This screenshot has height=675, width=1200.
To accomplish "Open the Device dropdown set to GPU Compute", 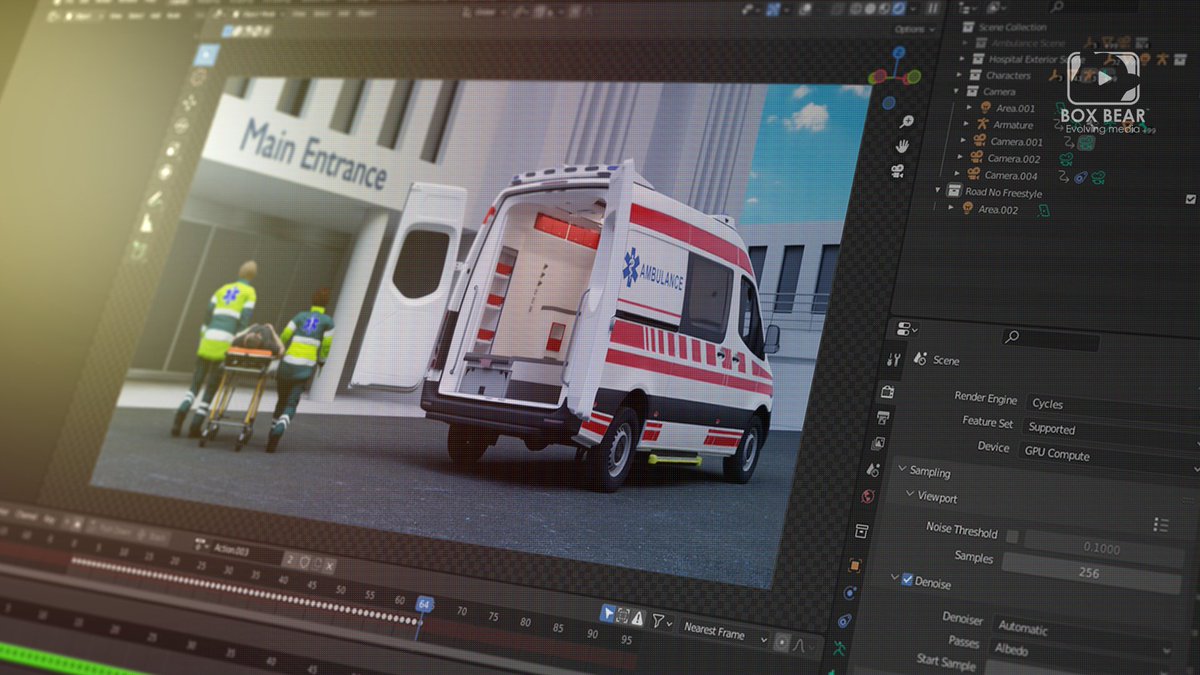I will [x=1059, y=452].
